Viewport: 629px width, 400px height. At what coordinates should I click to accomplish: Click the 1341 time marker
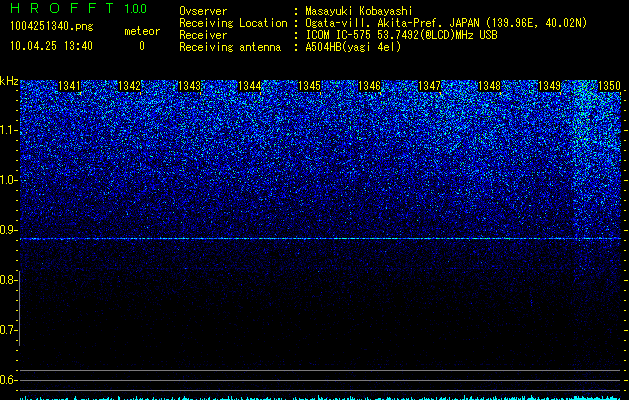point(69,86)
